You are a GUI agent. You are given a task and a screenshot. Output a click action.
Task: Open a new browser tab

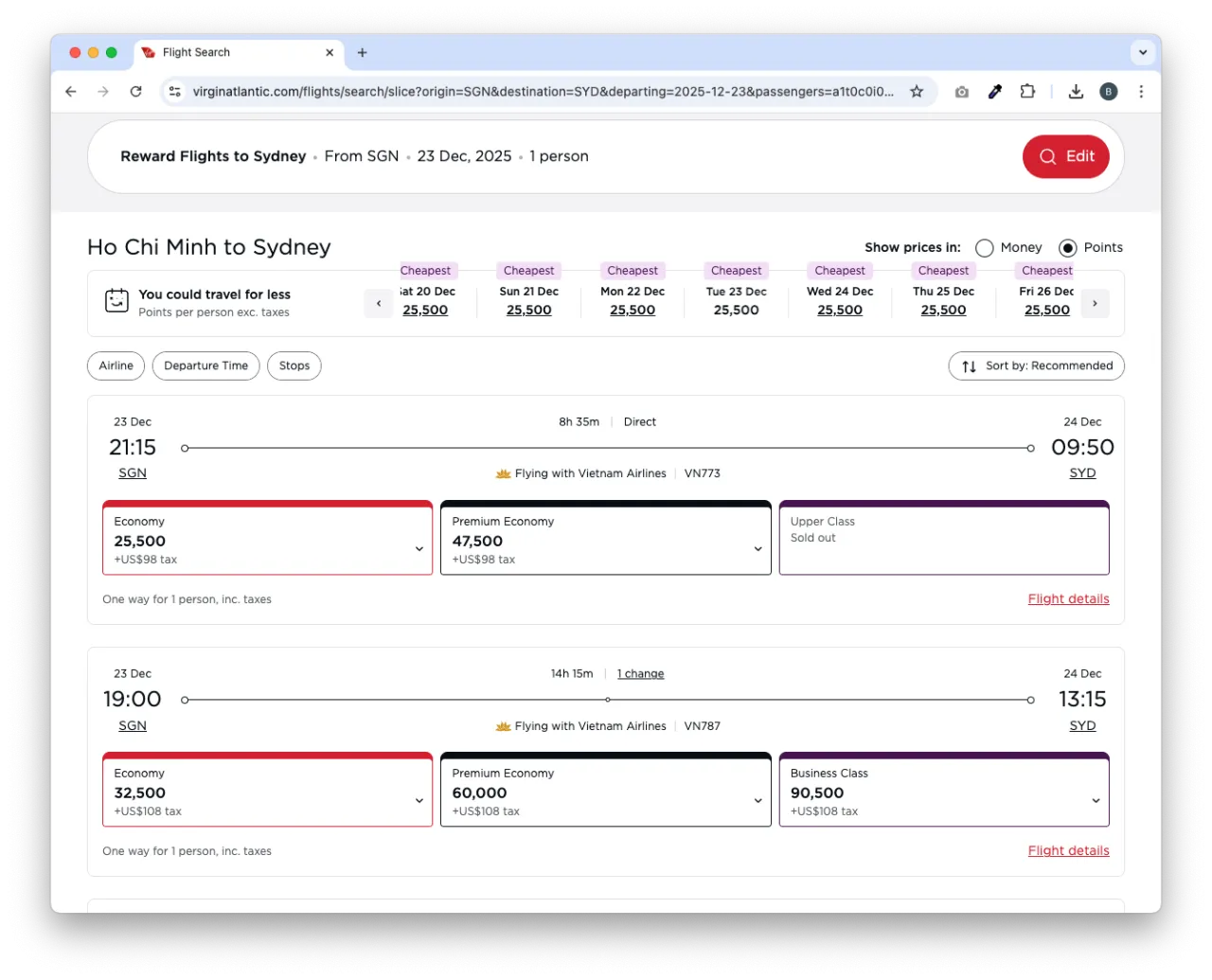[x=362, y=53]
